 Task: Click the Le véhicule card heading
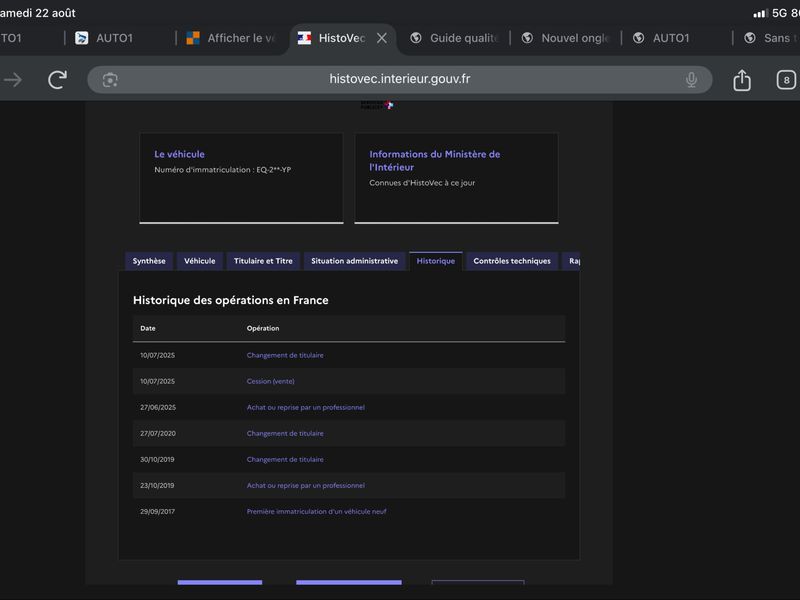coord(180,154)
